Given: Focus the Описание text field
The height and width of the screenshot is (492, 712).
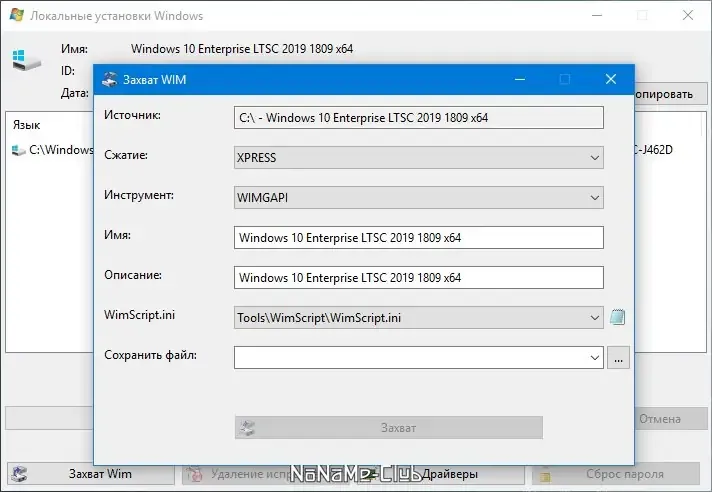Looking at the screenshot, I should 419,277.
